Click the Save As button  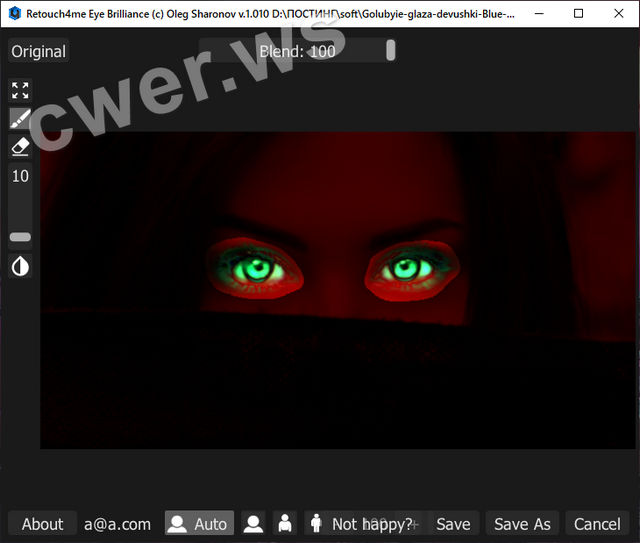[522, 524]
